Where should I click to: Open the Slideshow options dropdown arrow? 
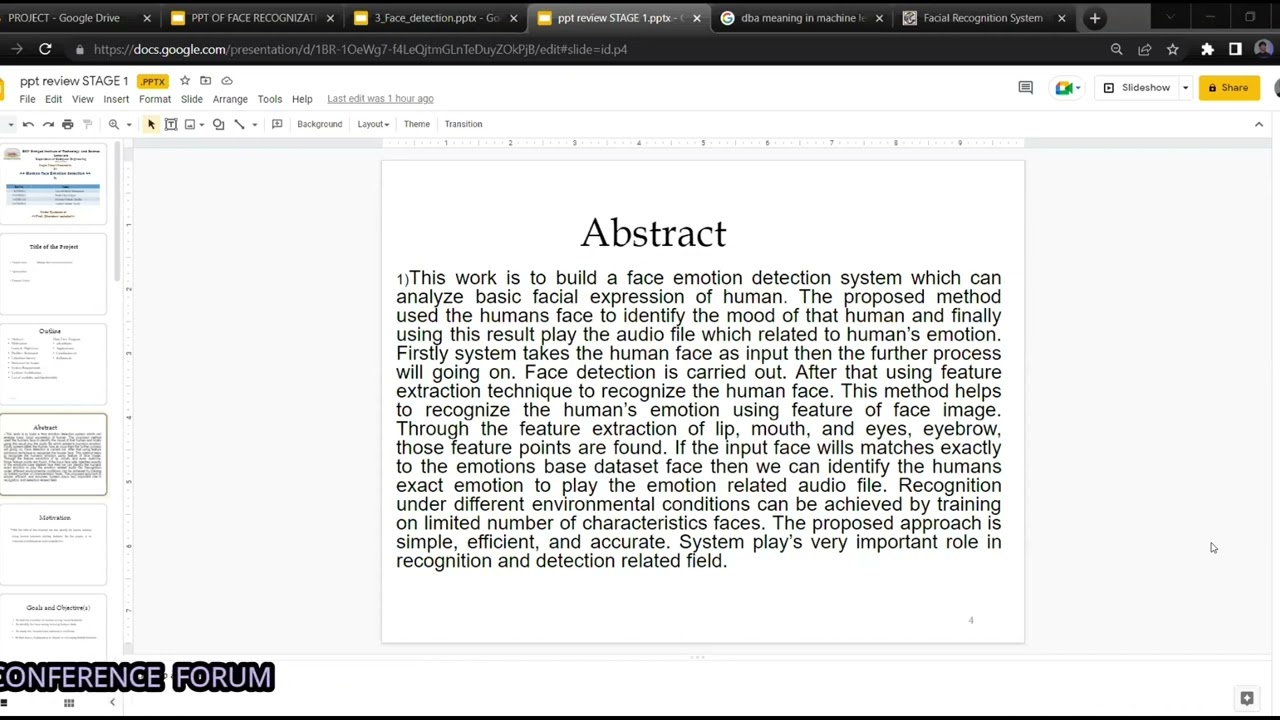1185,88
